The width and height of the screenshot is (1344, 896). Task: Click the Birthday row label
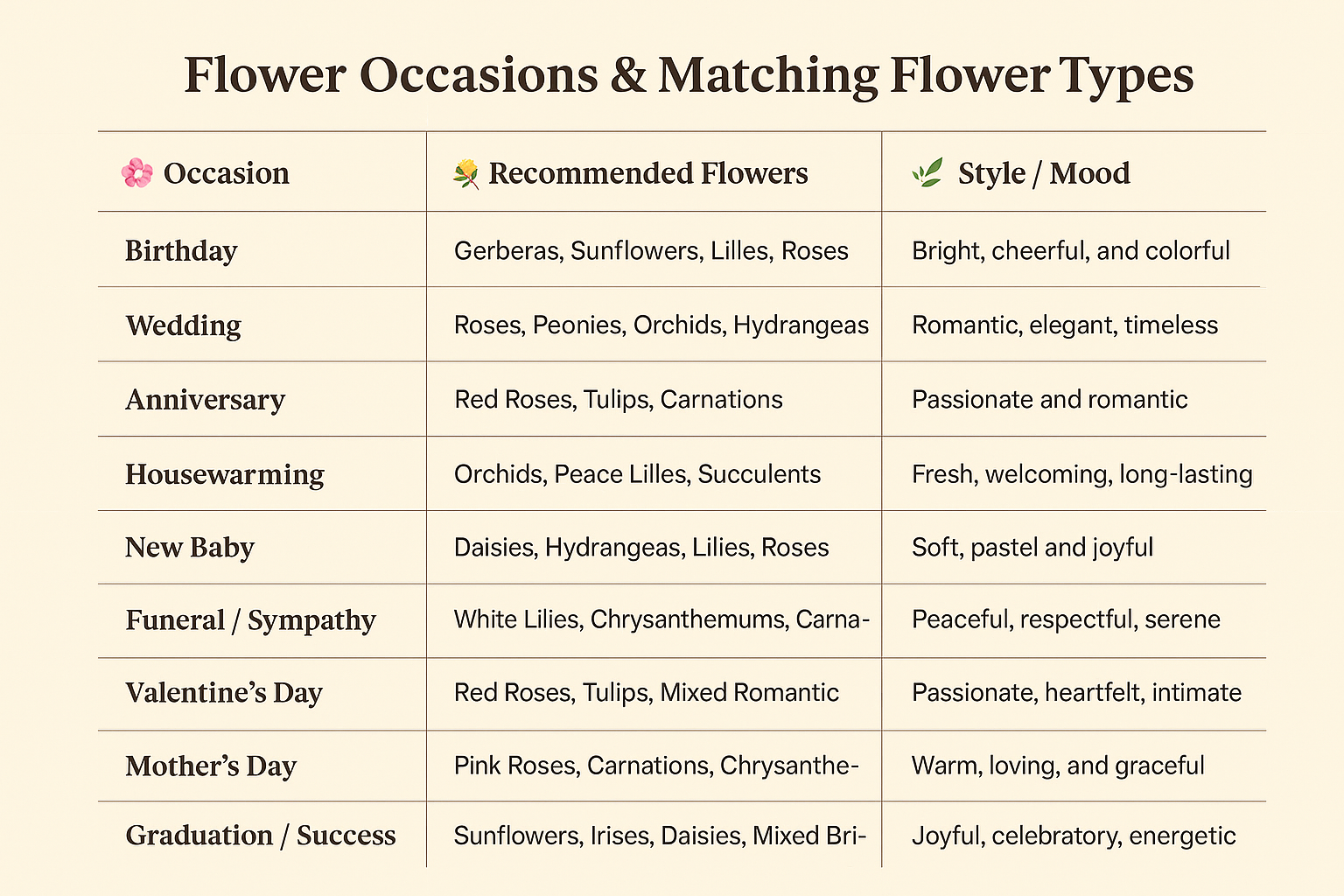tap(181, 251)
